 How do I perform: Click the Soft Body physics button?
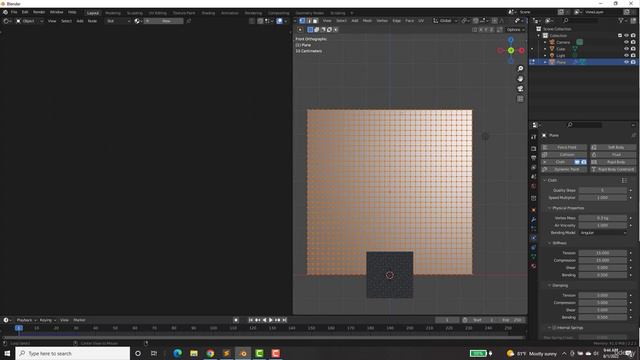(613, 147)
